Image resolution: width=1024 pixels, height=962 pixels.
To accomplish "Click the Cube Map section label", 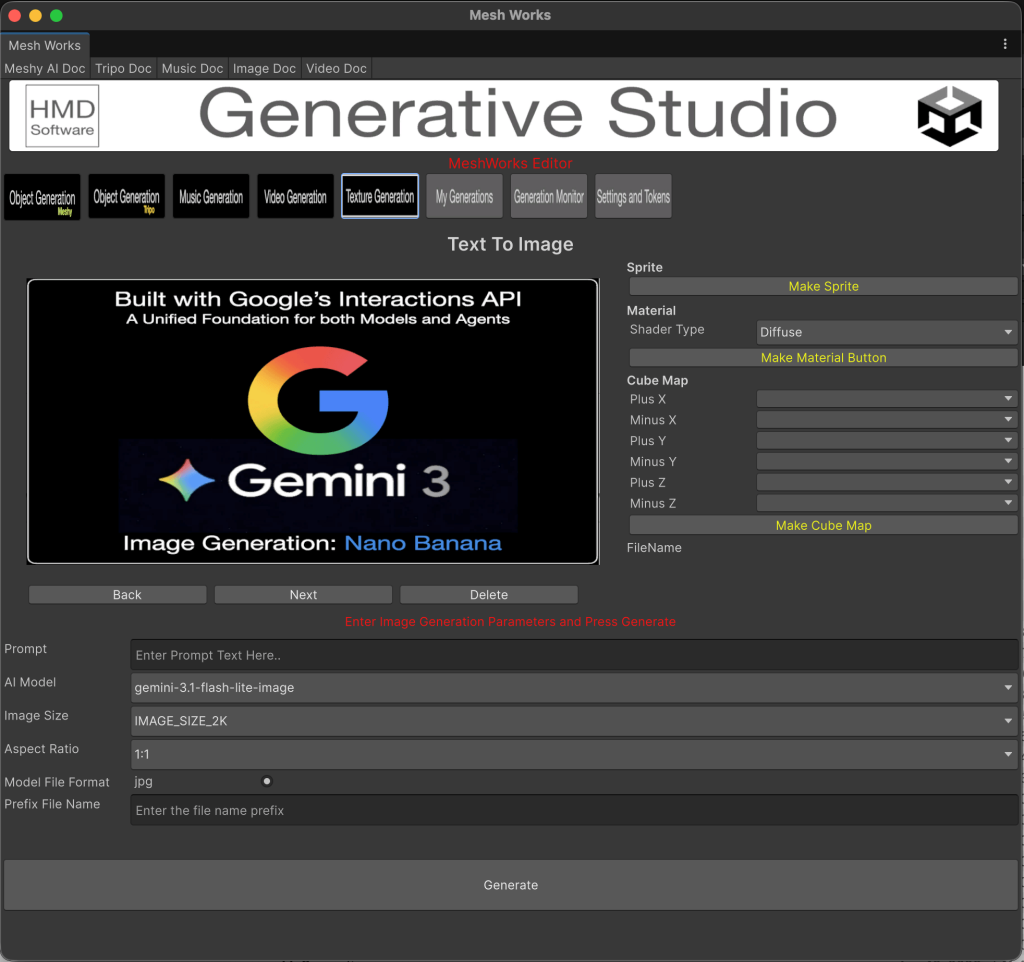I will pyautogui.click(x=657, y=380).
